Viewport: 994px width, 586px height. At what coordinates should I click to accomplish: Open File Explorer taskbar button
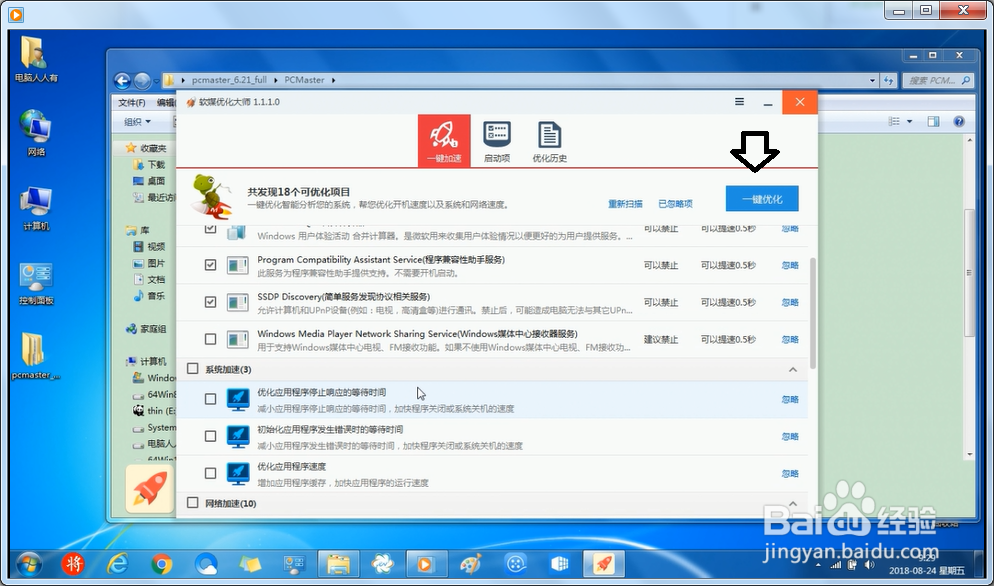[x=339, y=564]
